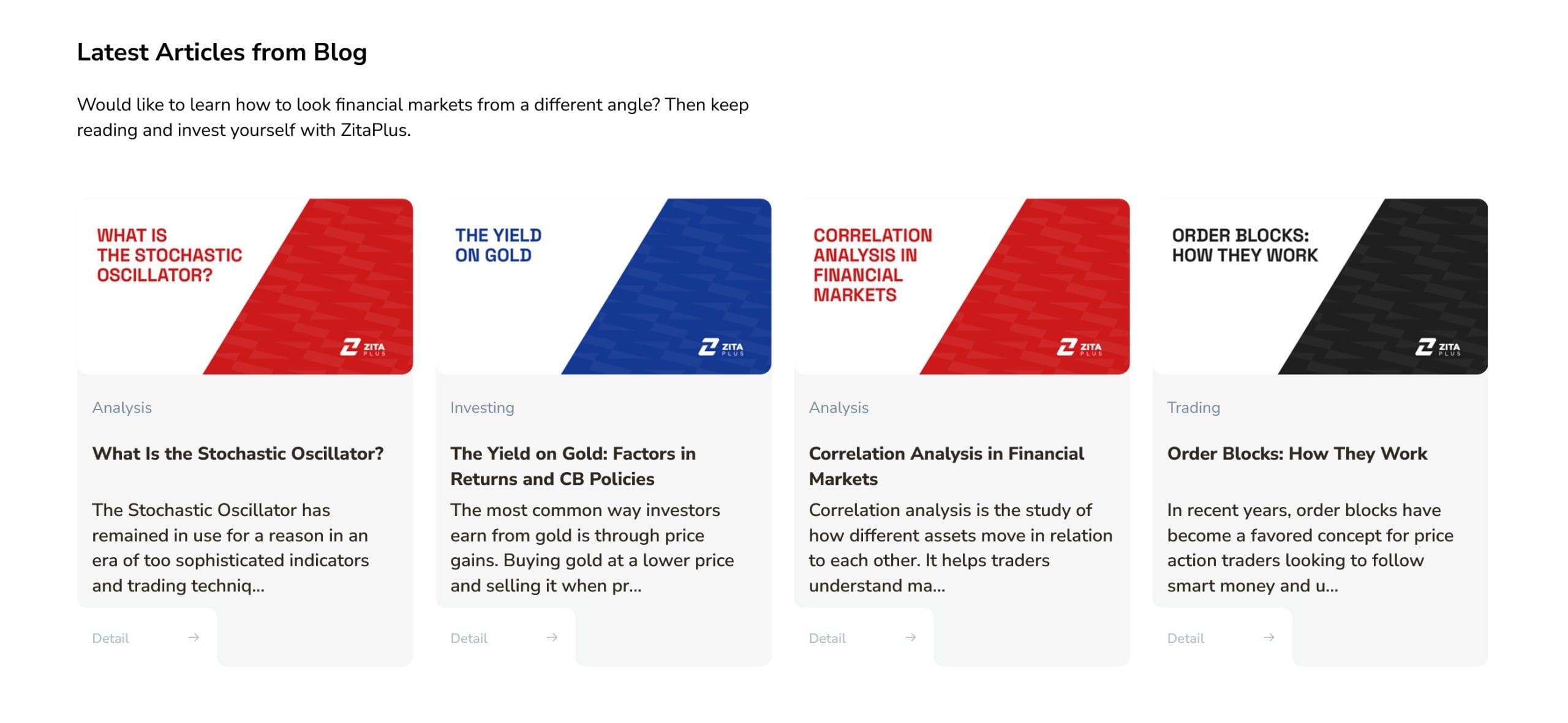Click the arrow icon on Correlation Analysis card
Image resolution: width=1568 pixels, height=723 pixels.
911,637
